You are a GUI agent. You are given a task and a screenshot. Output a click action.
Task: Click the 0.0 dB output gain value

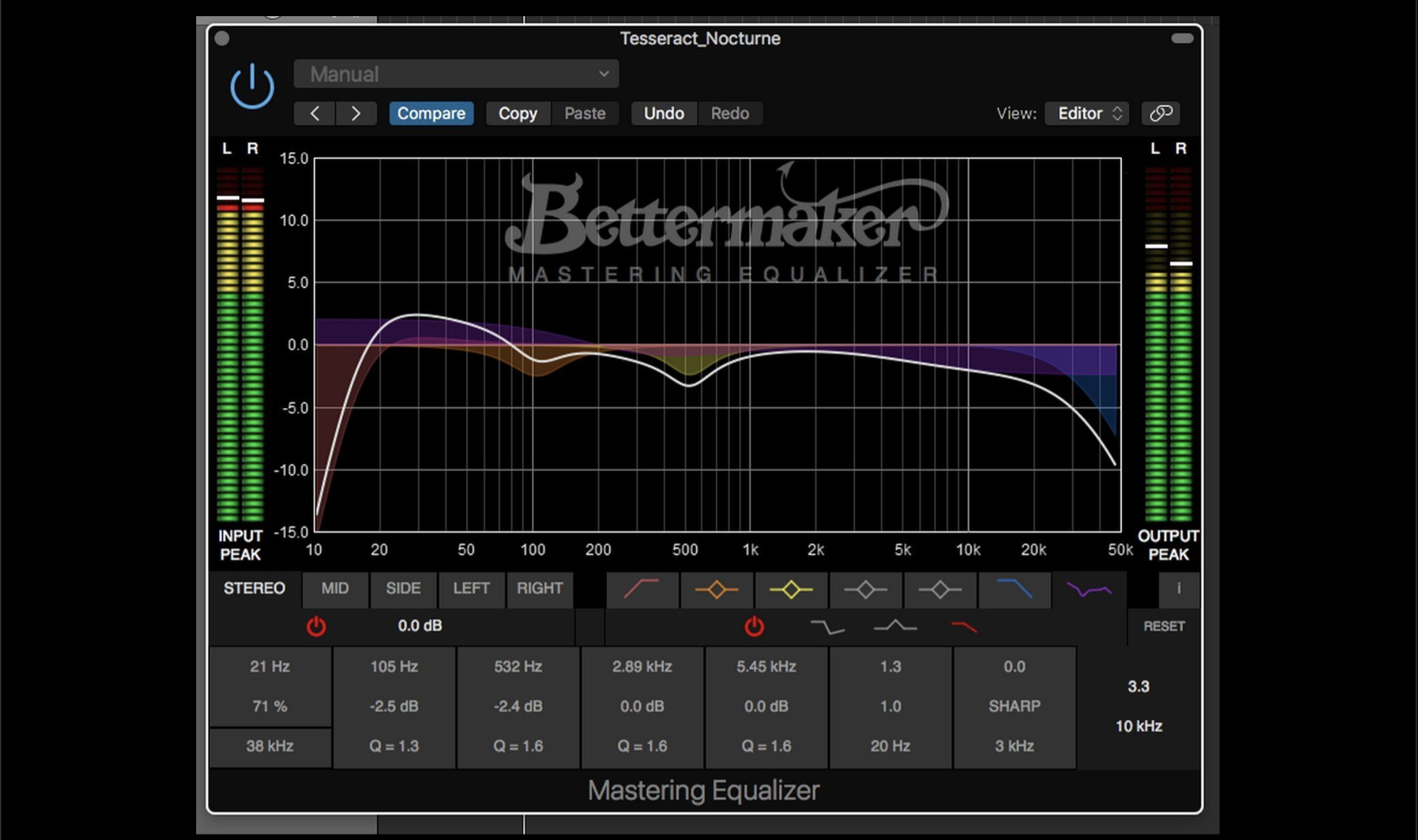click(420, 626)
